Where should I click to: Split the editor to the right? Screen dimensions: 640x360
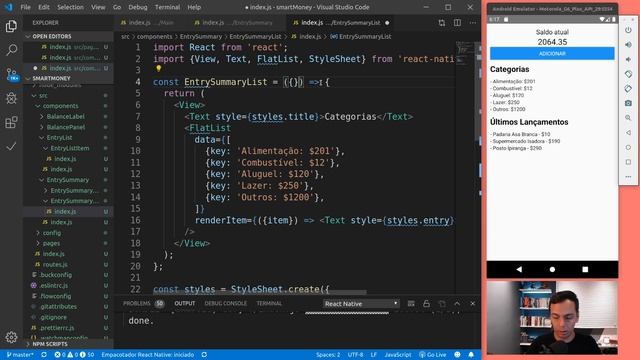click(x=457, y=23)
